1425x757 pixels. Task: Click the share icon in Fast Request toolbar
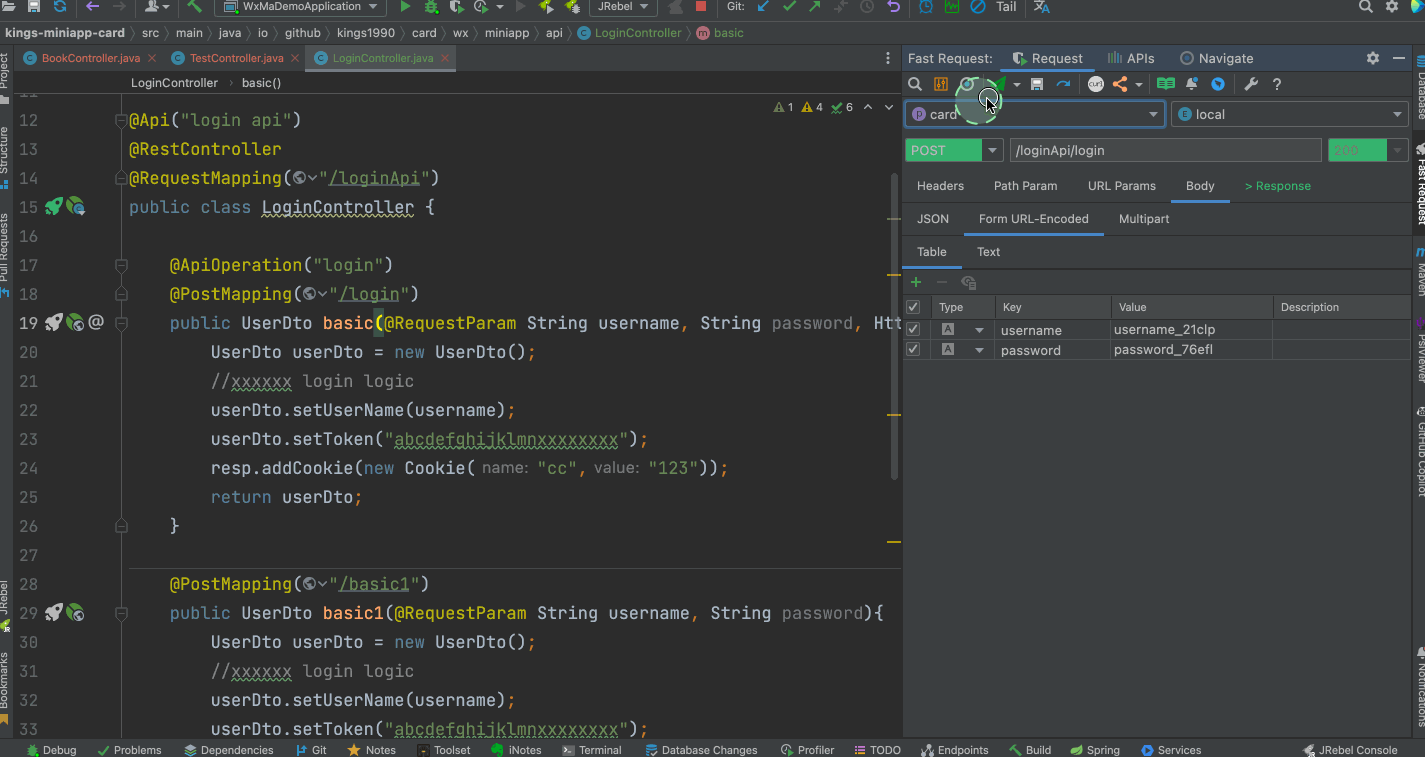point(1120,85)
